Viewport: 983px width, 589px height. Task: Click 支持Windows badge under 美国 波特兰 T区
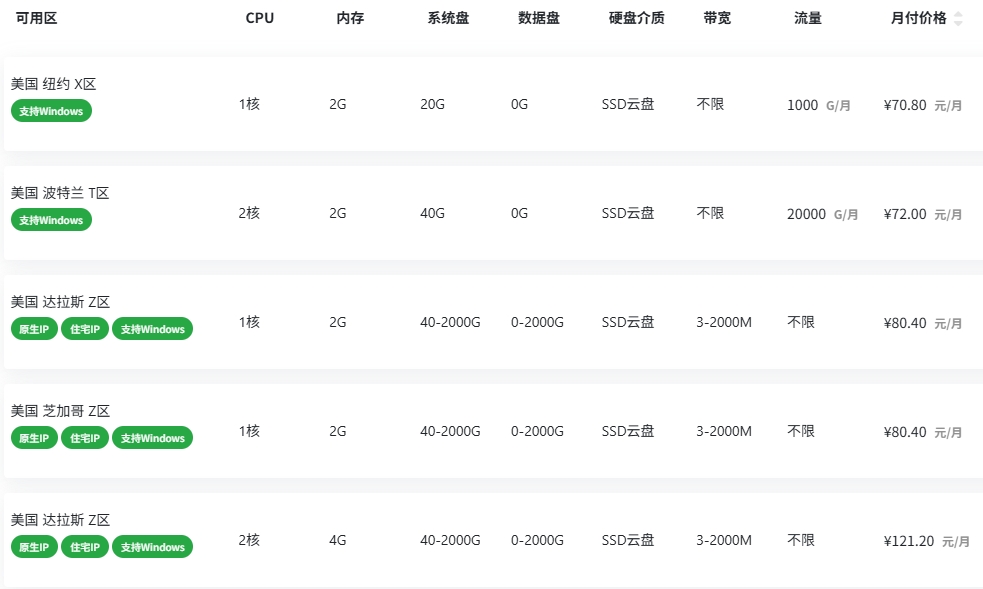(51, 220)
